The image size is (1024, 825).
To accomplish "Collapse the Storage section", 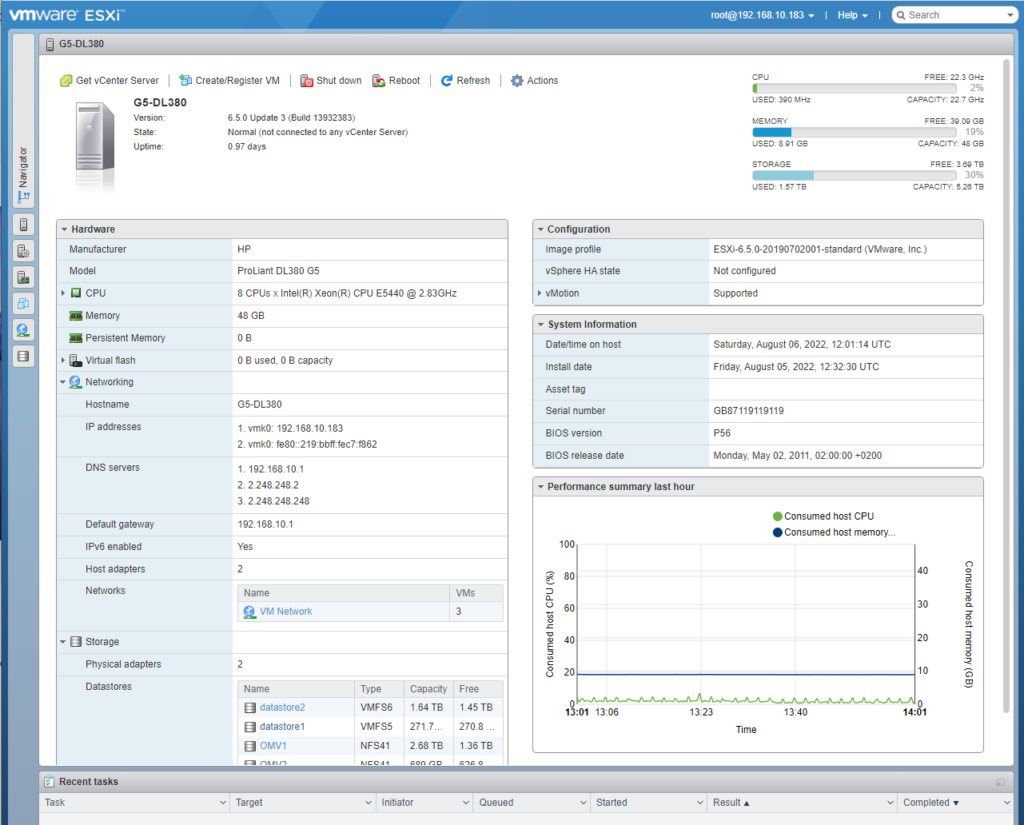I will pyautogui.click(x=63, y=642).
